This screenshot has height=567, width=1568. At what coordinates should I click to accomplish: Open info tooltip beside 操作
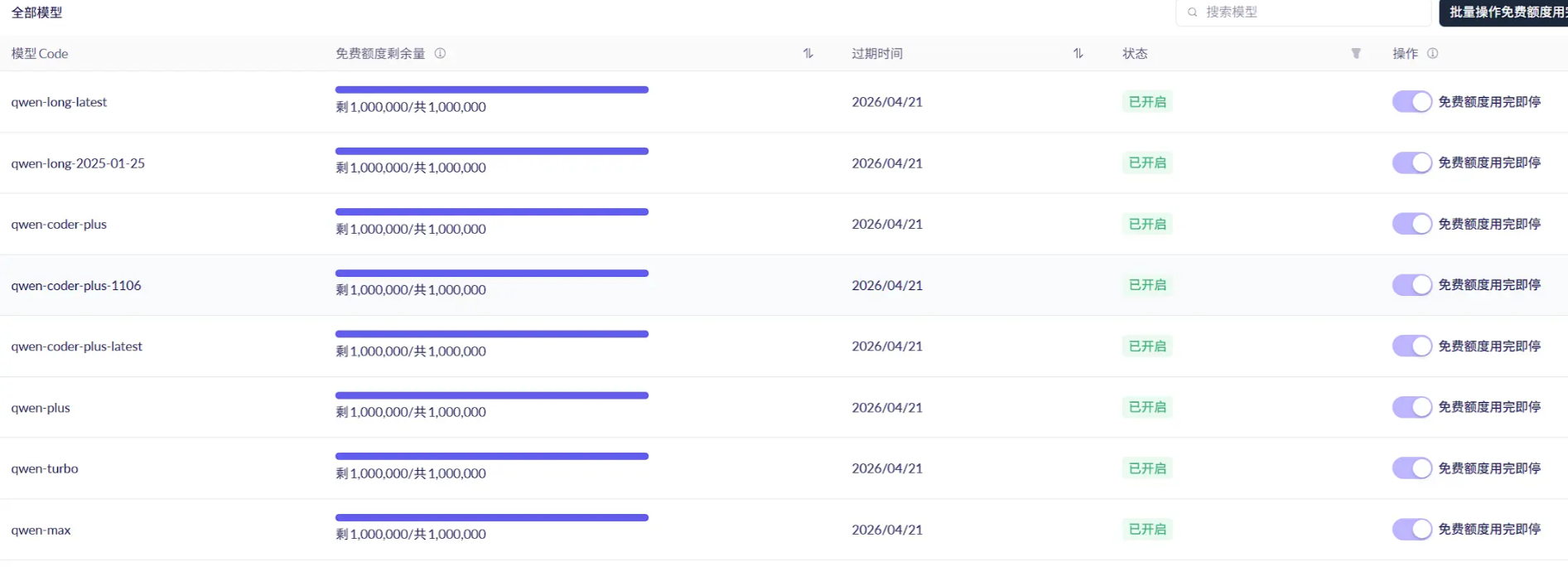tap(1432, 53)
